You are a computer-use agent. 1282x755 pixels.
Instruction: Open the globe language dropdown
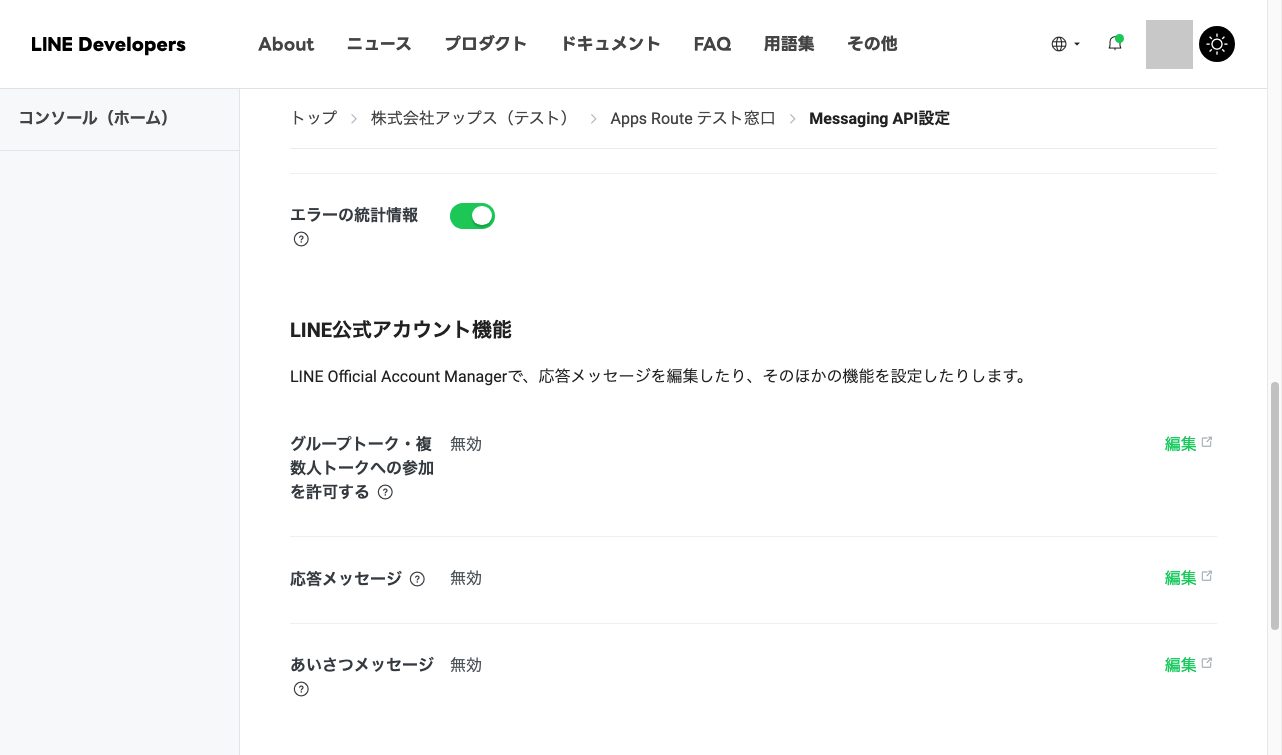click(x=1066, y=44)
